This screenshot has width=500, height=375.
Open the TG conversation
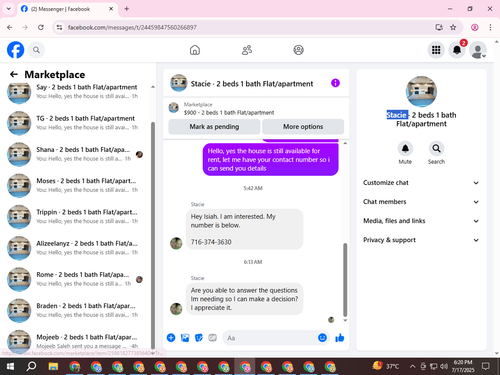[77, 123]
